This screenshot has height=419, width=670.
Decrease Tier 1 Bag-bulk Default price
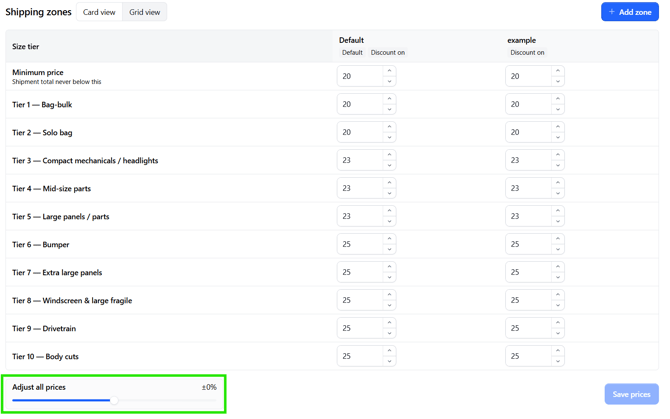(x=389, y=109)
